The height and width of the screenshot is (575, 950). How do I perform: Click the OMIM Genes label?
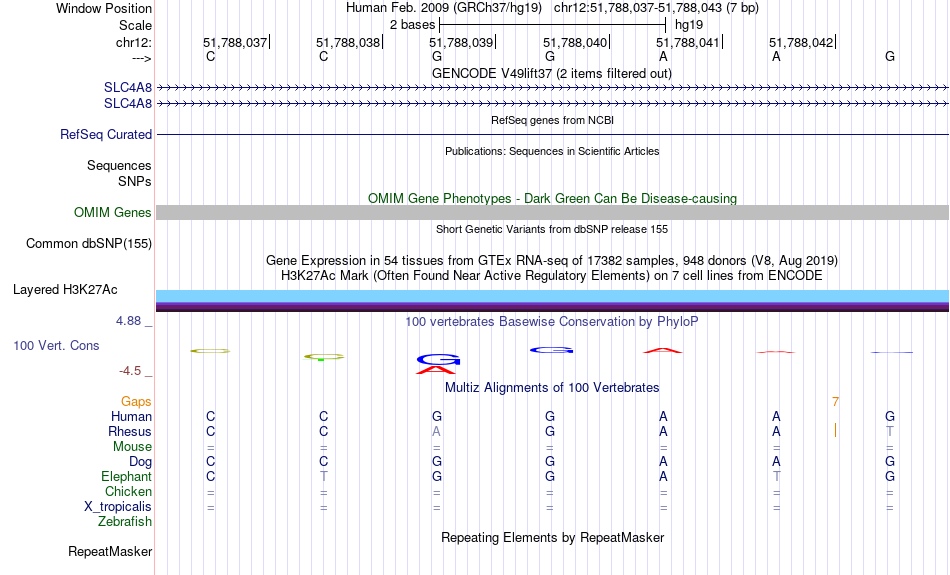pyautogui.click(x=113, y=213)
